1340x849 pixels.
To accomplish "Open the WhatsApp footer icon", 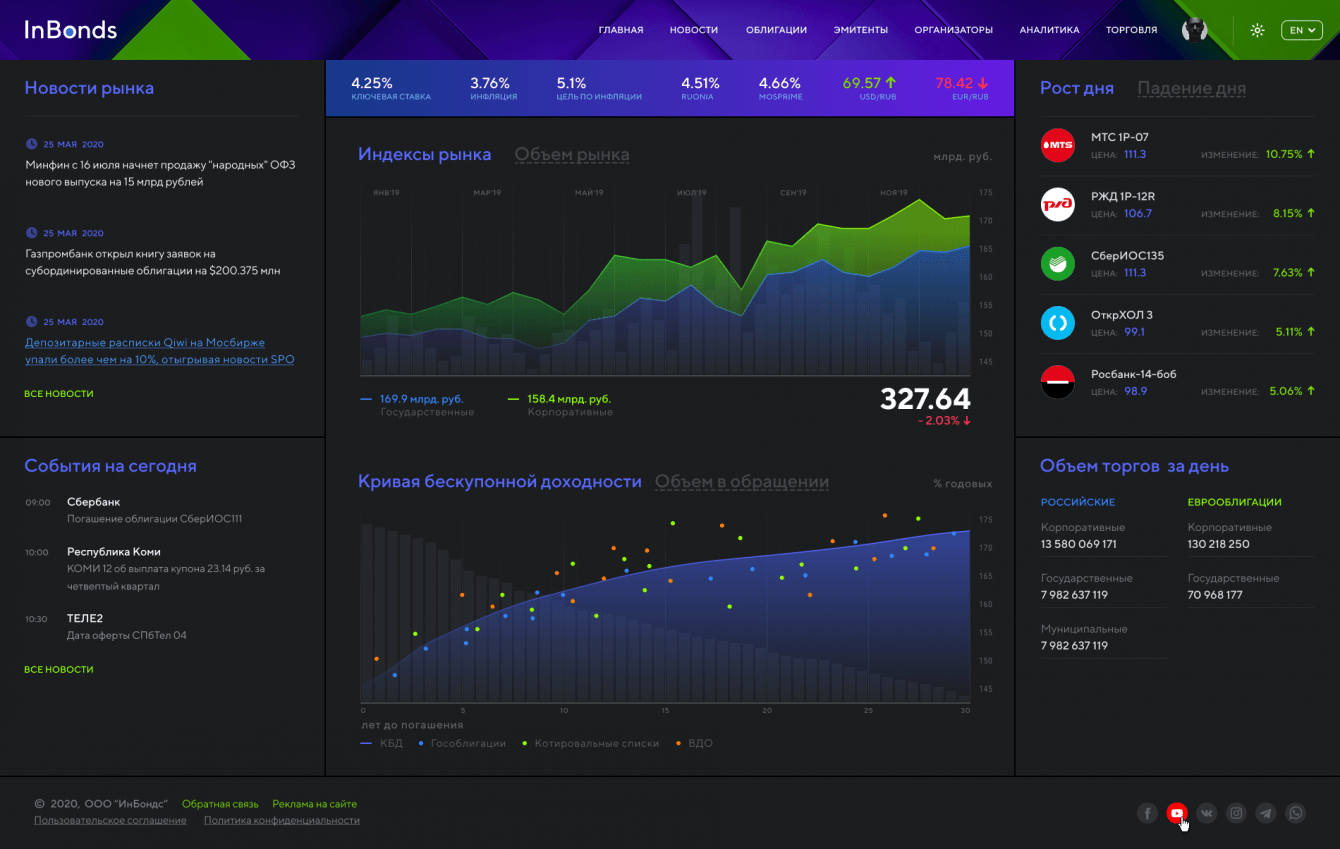I will pos(1296,813).
